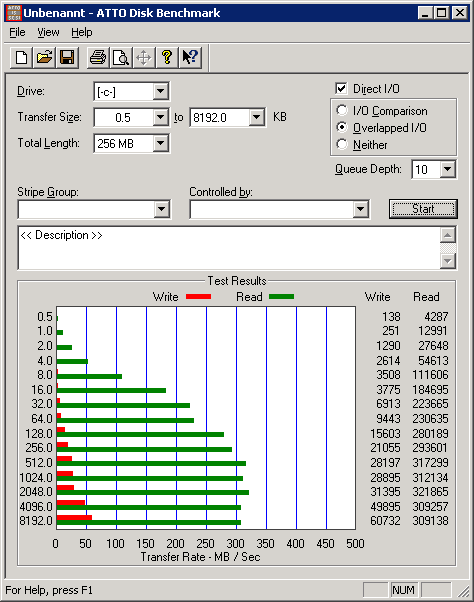Click the read value 184695

coord(430,390)
